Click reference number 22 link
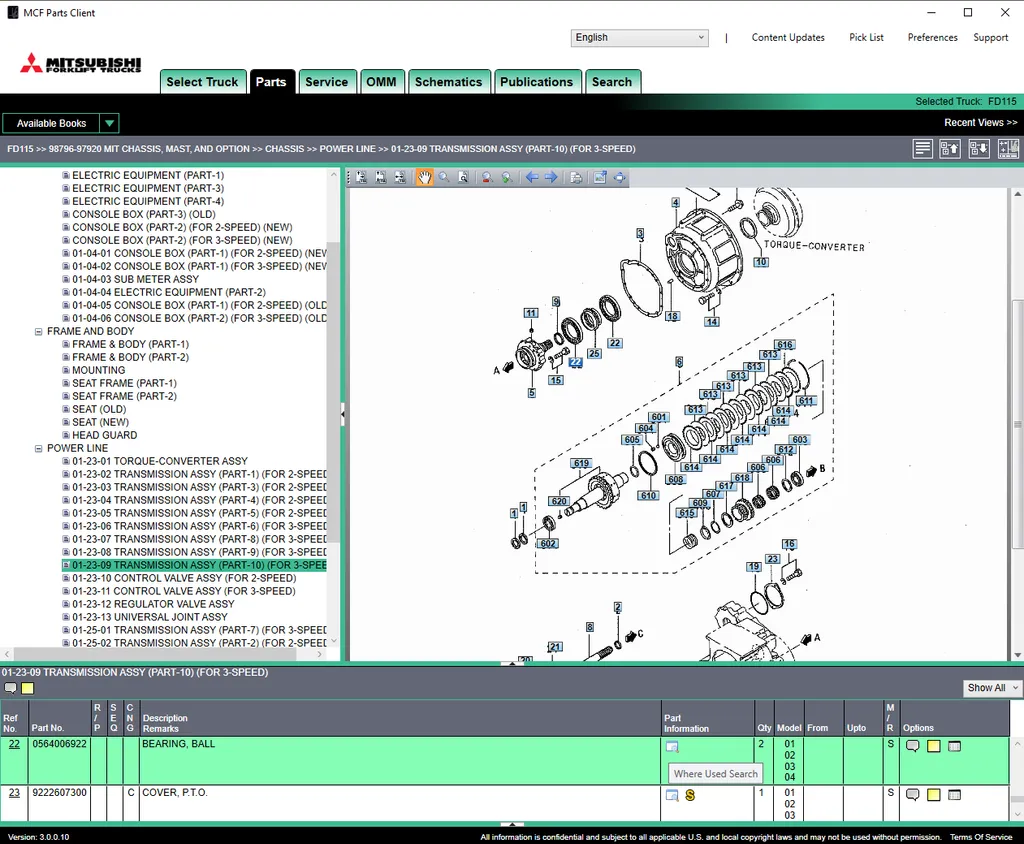This screenshot has height=844, width=1024. click(14, 744)
